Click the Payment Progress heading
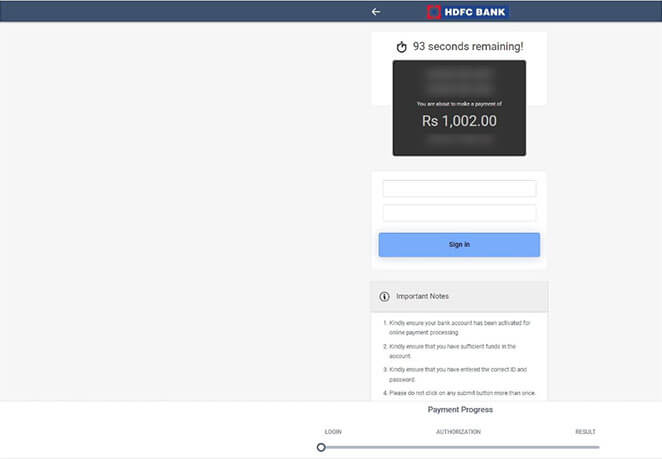This screenshot has width=662, height=459. [x=460, y=410]
